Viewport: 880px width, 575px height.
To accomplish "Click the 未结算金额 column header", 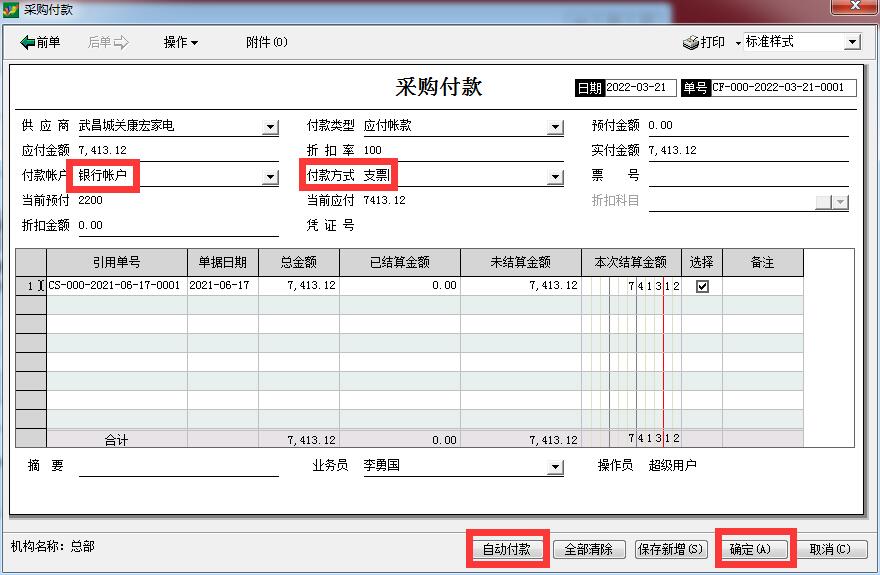I will click(x=521, y=263).
